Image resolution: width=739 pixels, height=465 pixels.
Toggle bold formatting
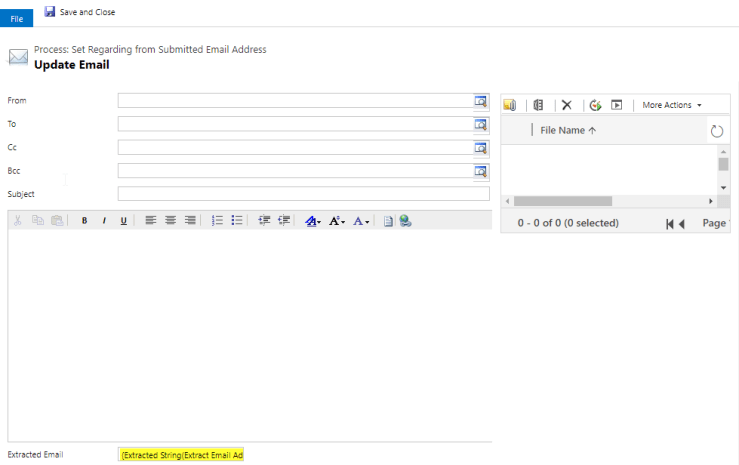coord(84,220)
